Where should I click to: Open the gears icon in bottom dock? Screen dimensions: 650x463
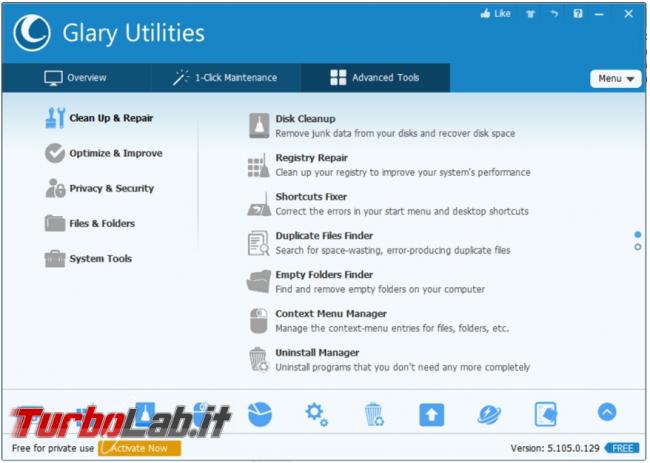[317, 415]
